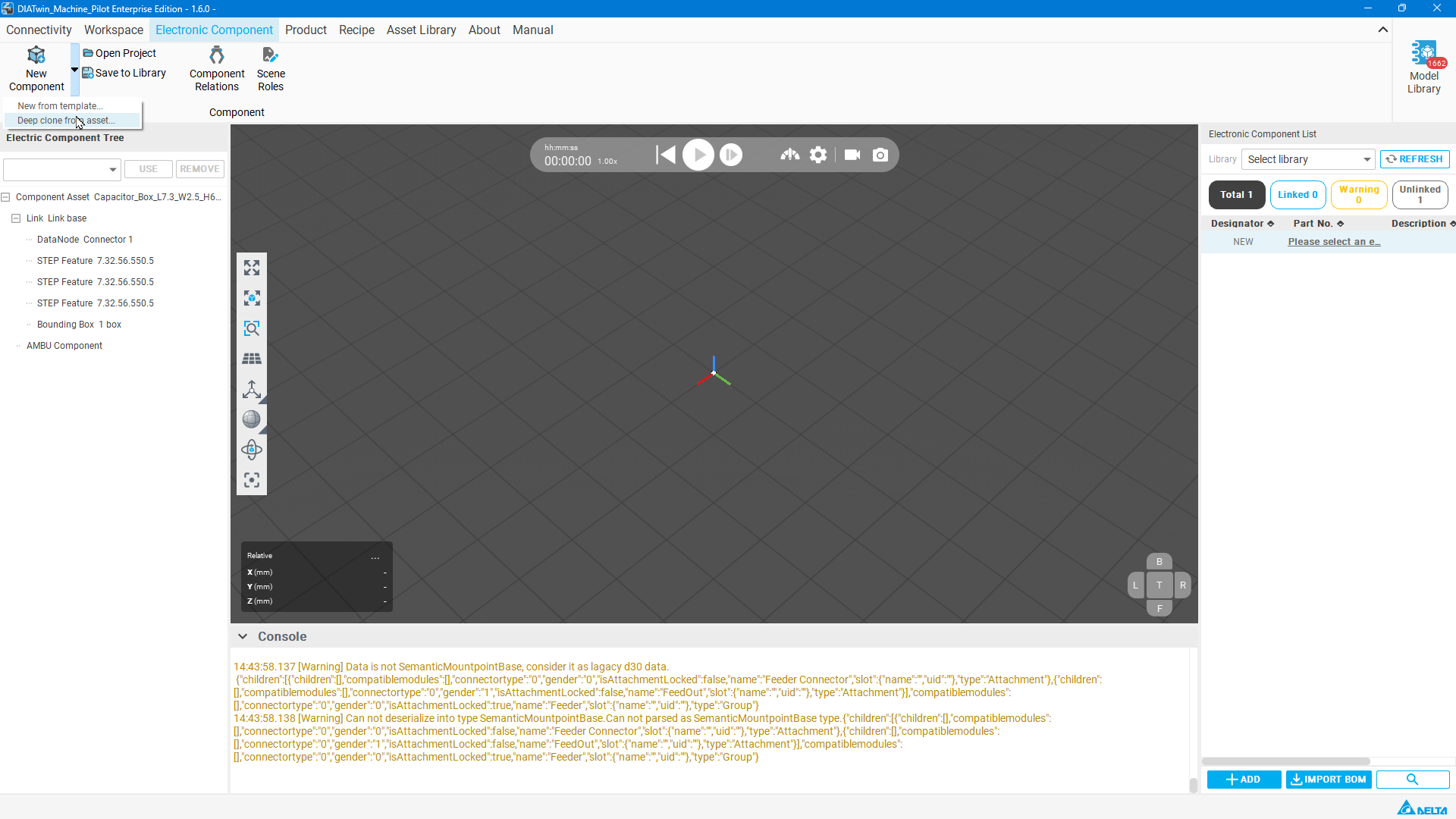Click the step-forward playback button
Viewport: 1456px width, 819px height.
click(731, 155)
